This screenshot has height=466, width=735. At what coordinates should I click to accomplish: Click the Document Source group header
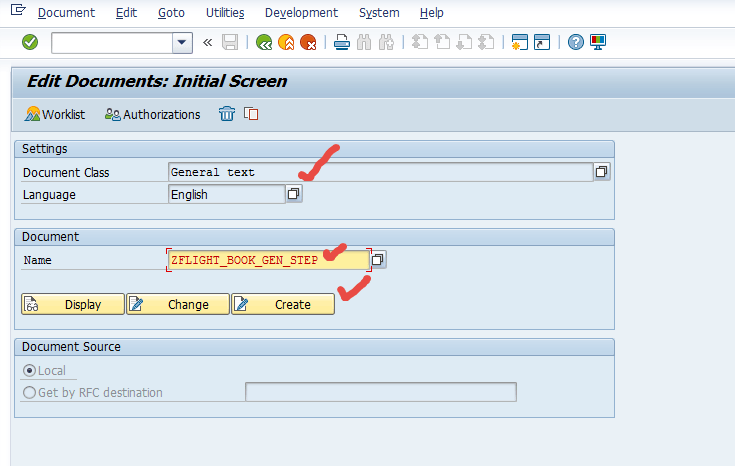314,347
